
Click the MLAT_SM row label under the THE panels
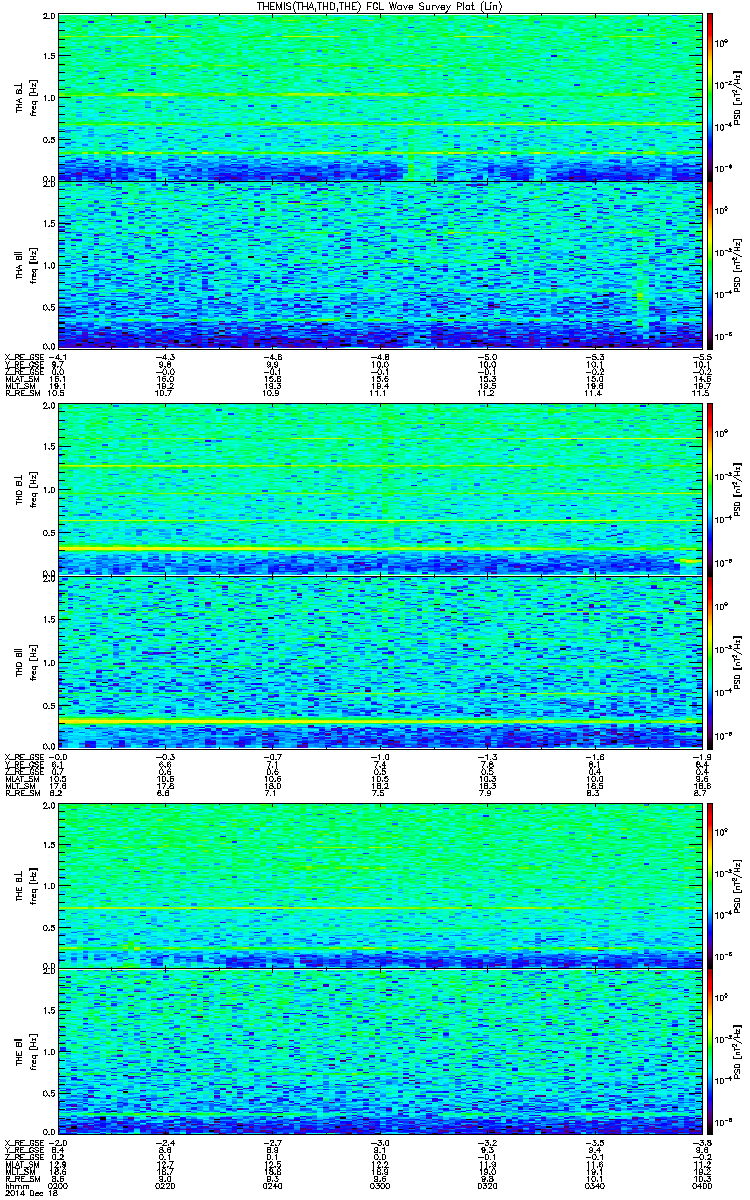(x=20, y=1166)
